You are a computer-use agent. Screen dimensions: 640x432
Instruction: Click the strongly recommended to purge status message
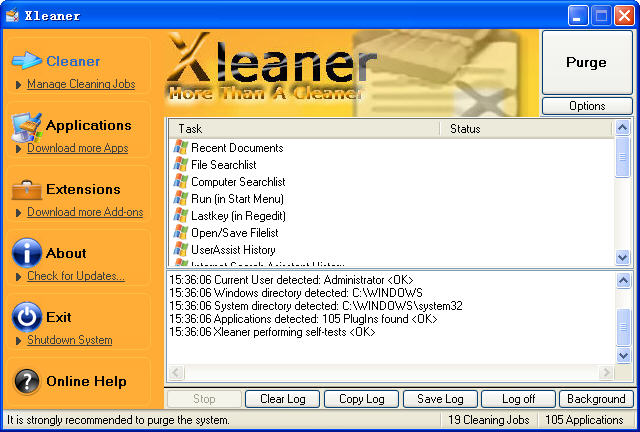click(x=118, y=420)
